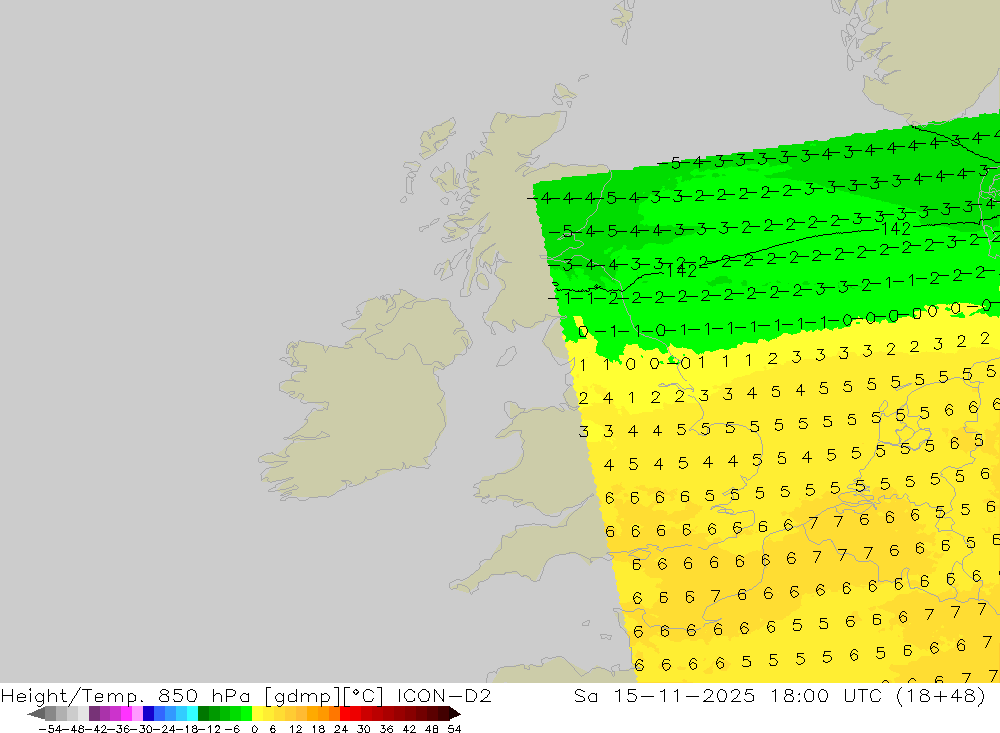Image resolution: width=1000 pixels, height=733 pixels.
Task: Click the 142 contour label nearest the Scottish coast
Action: pos(681,271)
